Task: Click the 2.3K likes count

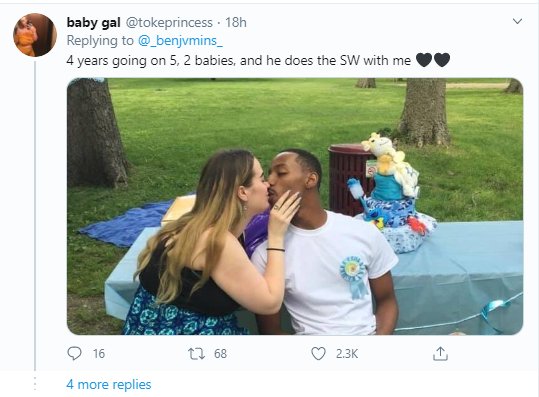Action: point(347,354)
